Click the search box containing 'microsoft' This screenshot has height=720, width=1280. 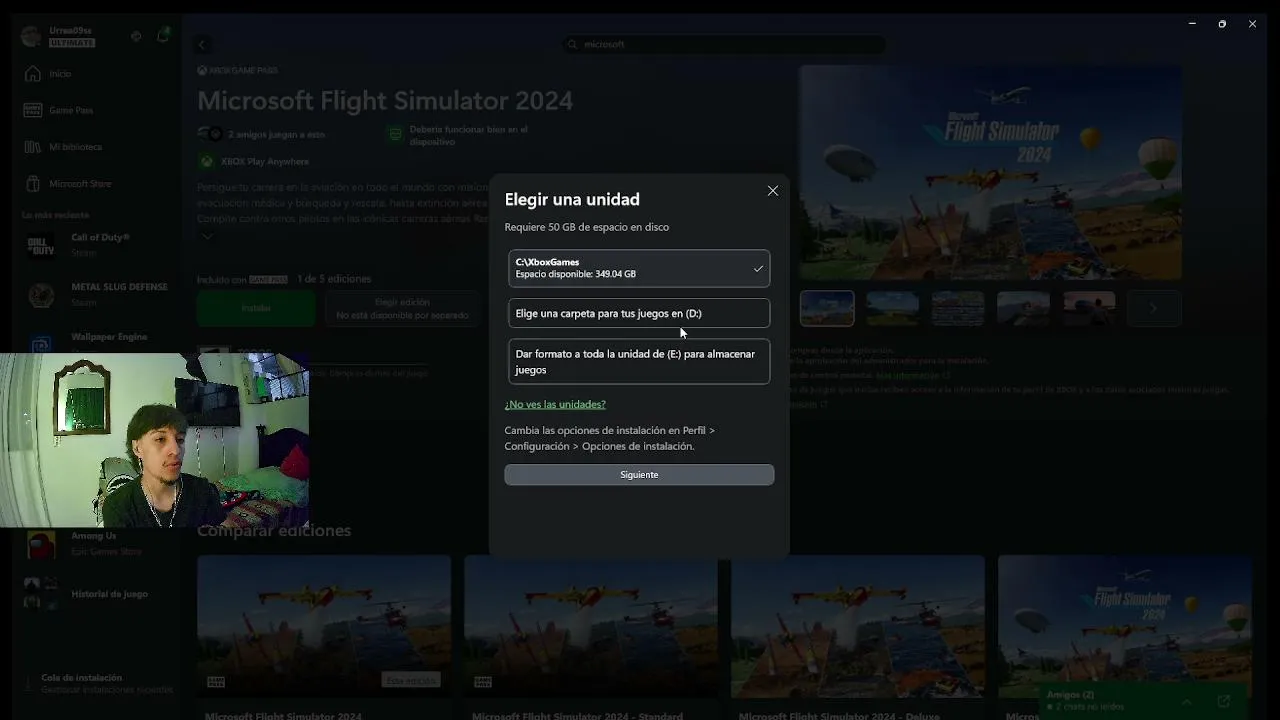pos(724,44)
